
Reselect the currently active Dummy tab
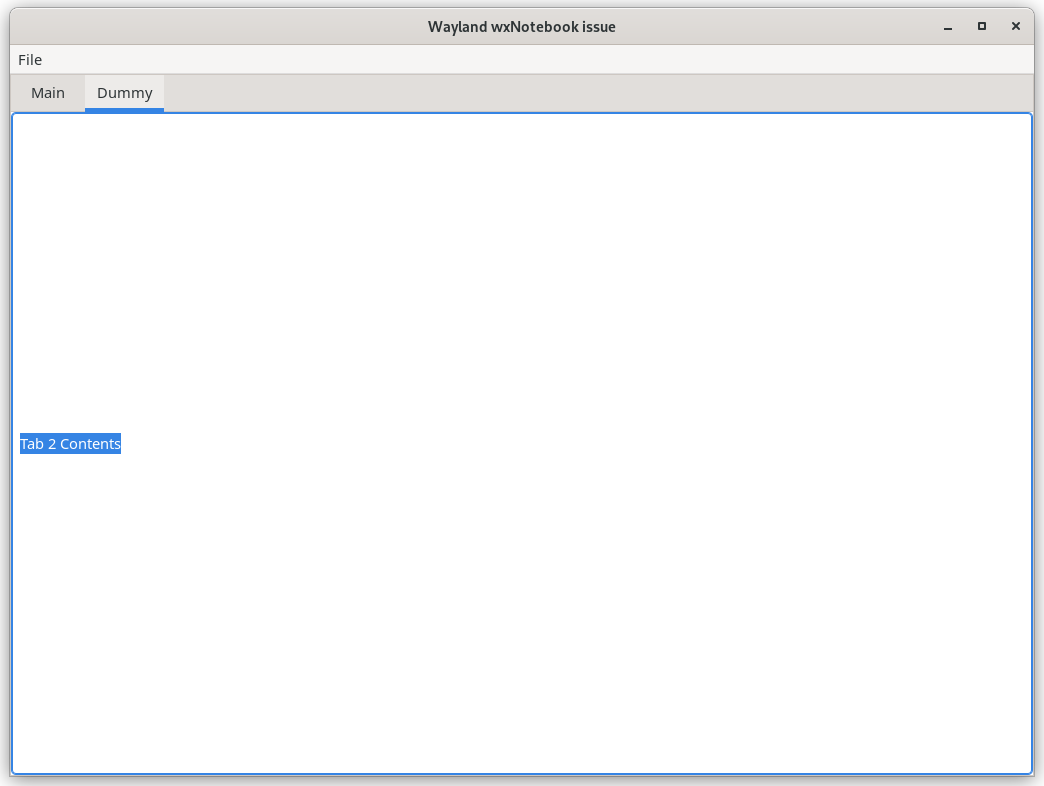[124, 92]
